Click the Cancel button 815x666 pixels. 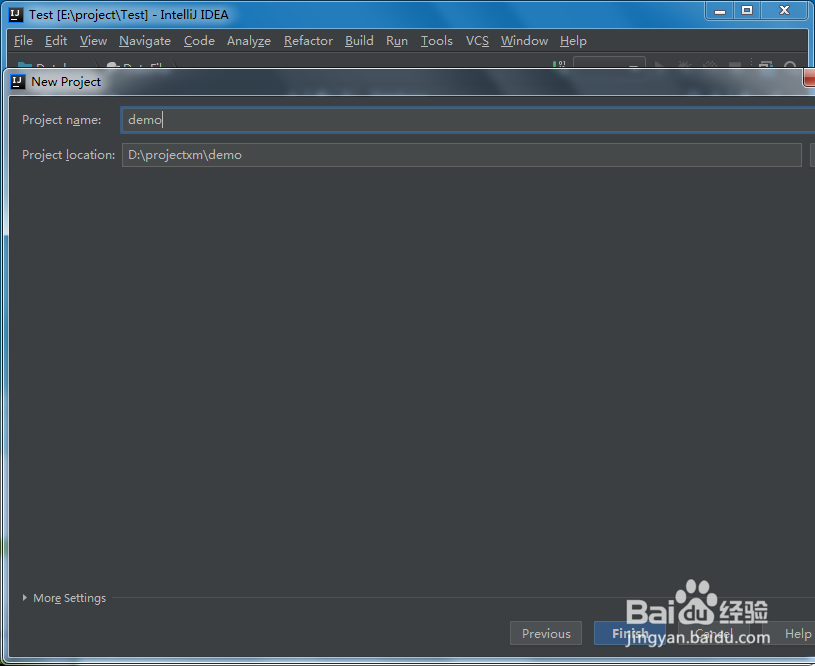coord(713,633)
